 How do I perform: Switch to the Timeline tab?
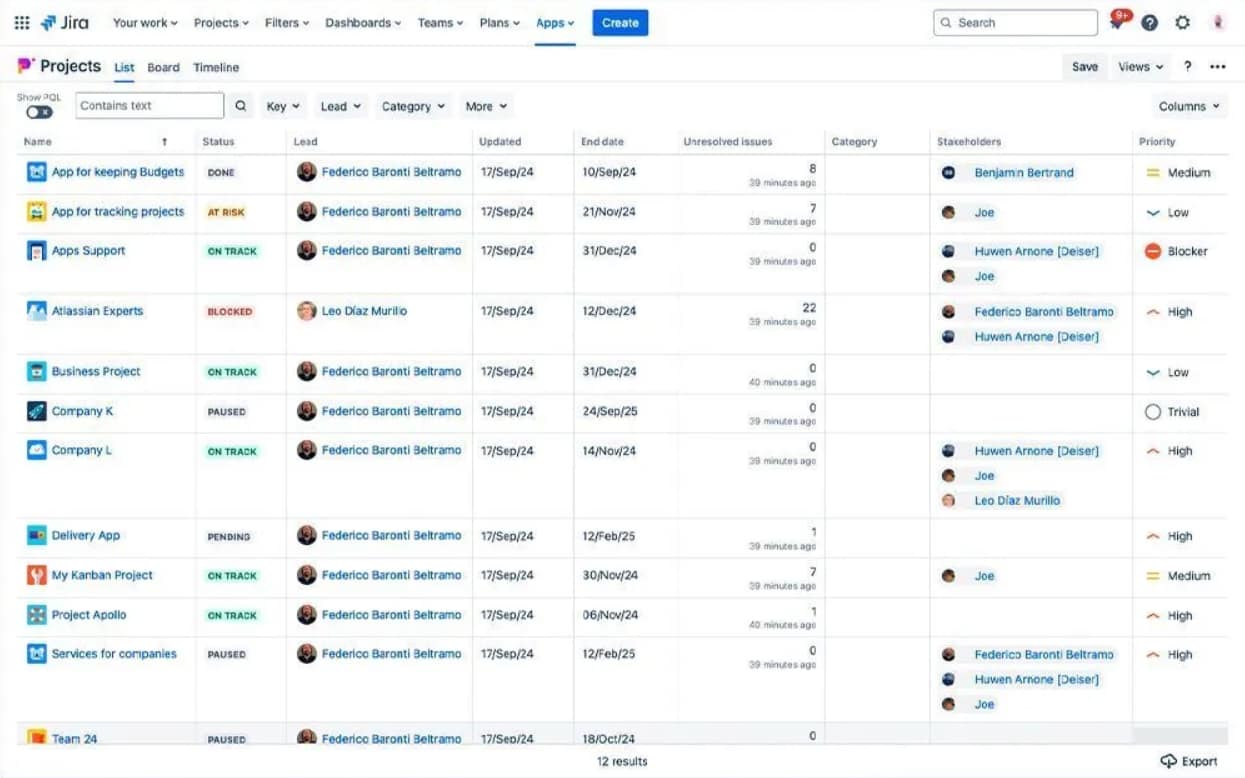click(x=216, y=68)
